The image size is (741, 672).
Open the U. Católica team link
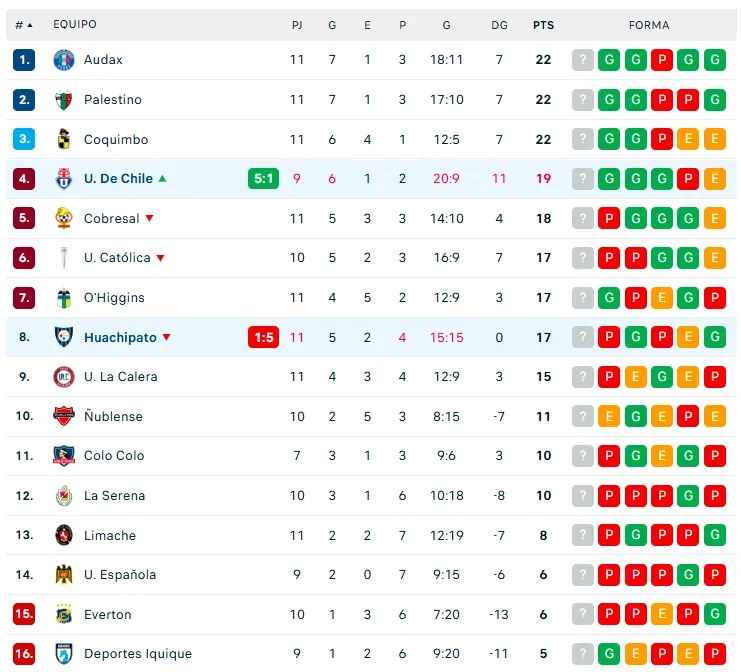click(117, 258)
